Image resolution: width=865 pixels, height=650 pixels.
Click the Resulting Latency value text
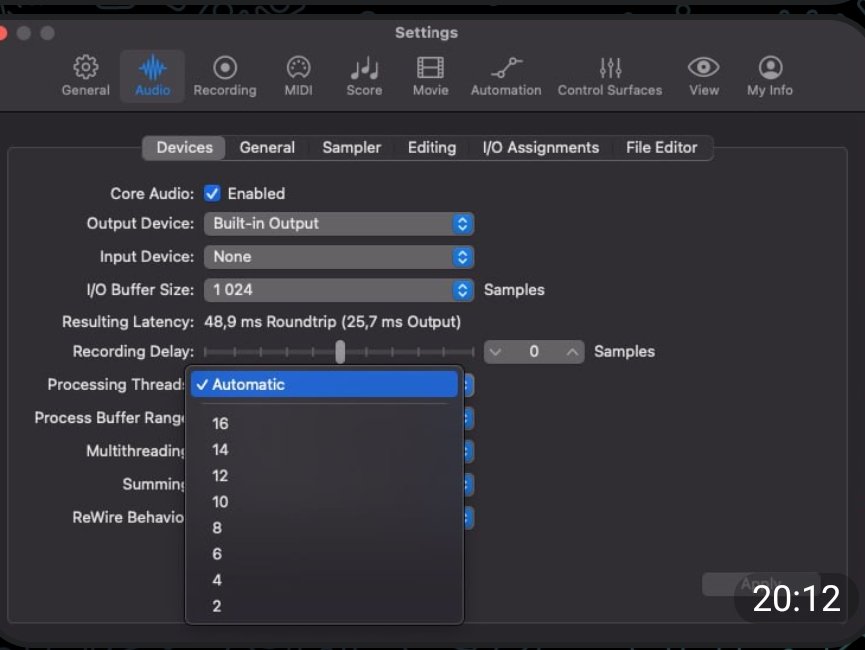332,322
